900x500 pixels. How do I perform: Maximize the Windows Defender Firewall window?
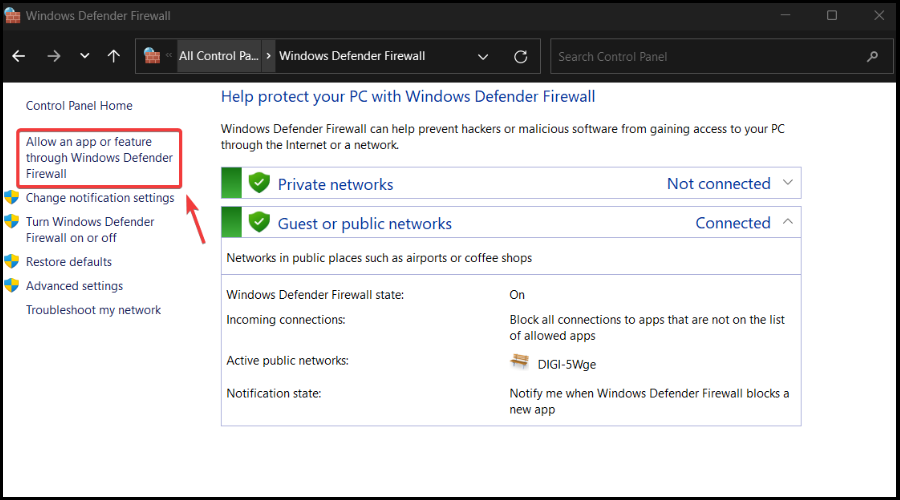point(832,15)
